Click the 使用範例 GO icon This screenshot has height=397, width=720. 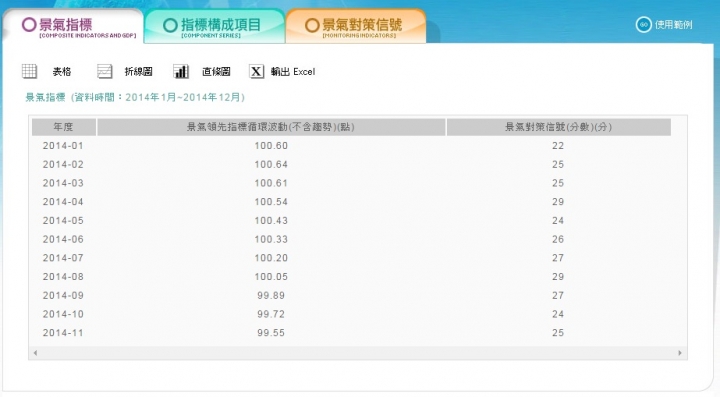click(x=643, y=25)
